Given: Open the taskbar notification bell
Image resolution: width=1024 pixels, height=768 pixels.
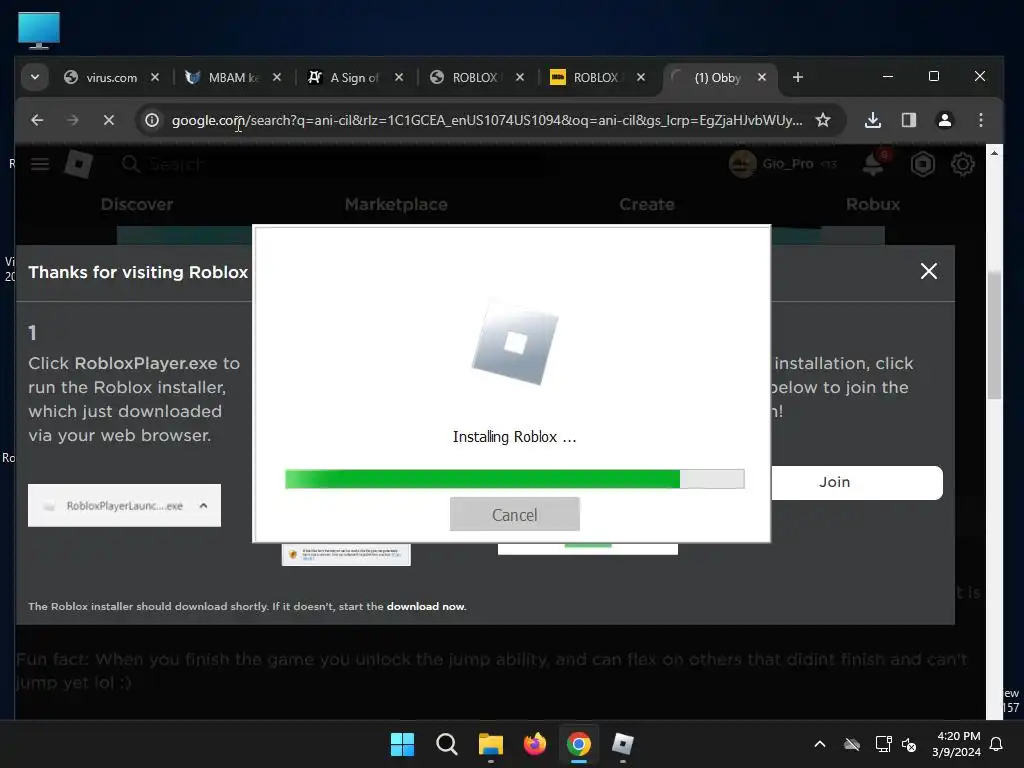Looking at the screenshot, I should coord(997,744).
